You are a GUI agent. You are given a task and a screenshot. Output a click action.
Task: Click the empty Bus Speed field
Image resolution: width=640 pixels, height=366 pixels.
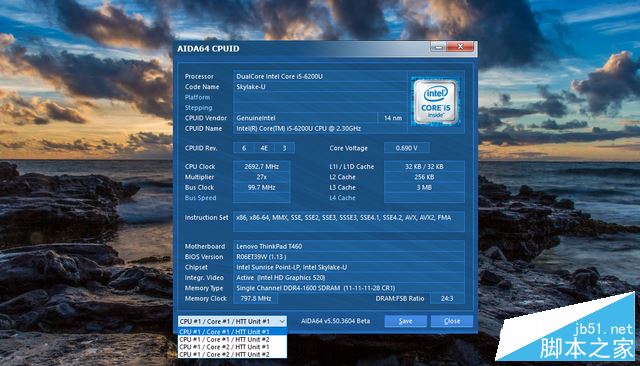(x=262, y=198)
